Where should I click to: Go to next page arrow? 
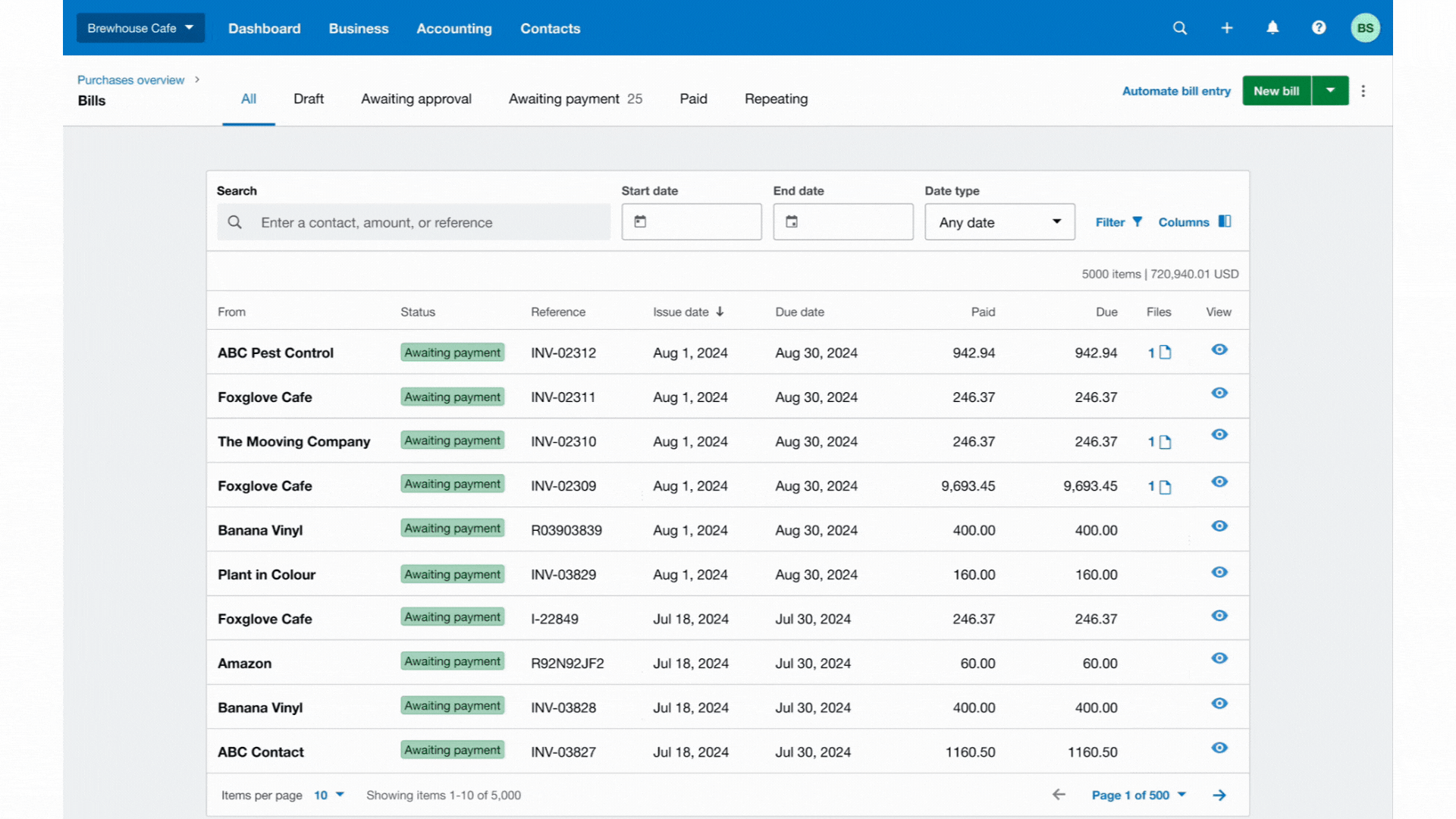point(1219,795)
